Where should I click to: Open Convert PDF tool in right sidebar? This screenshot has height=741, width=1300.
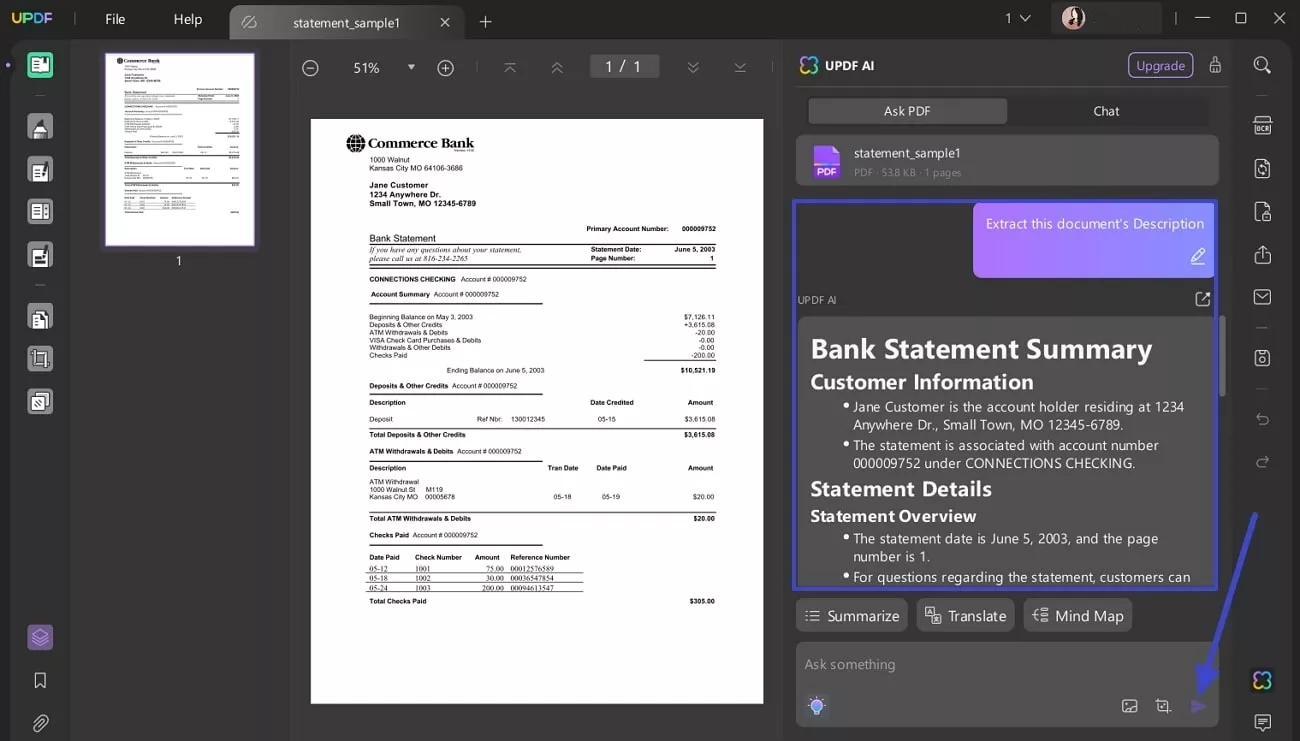pos(1262,169)
